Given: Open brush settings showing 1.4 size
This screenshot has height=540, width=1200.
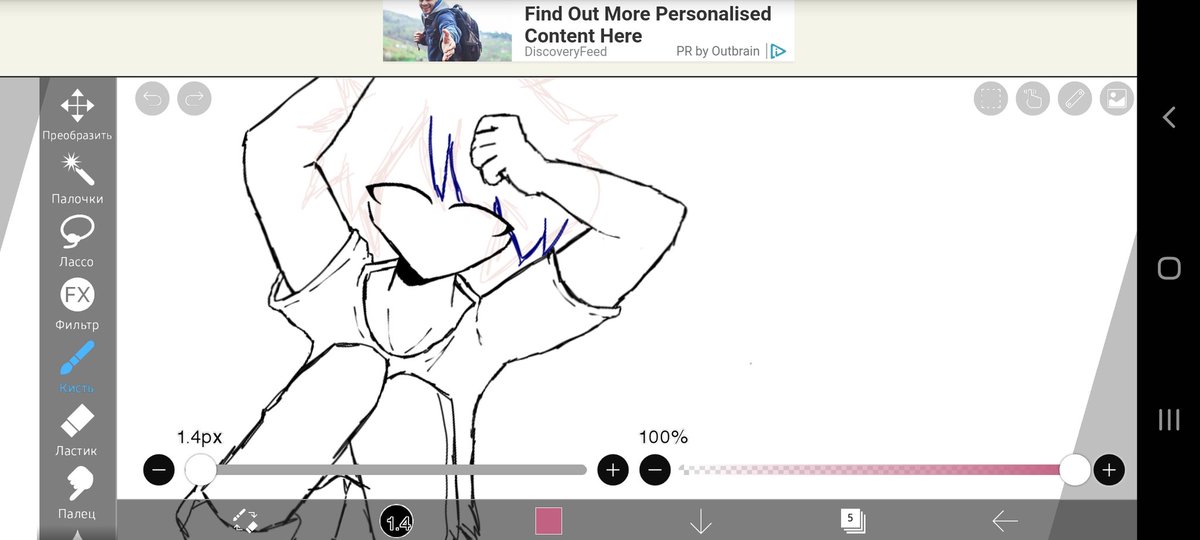Looking at the screenshot, I should click(x=397, y=521).
